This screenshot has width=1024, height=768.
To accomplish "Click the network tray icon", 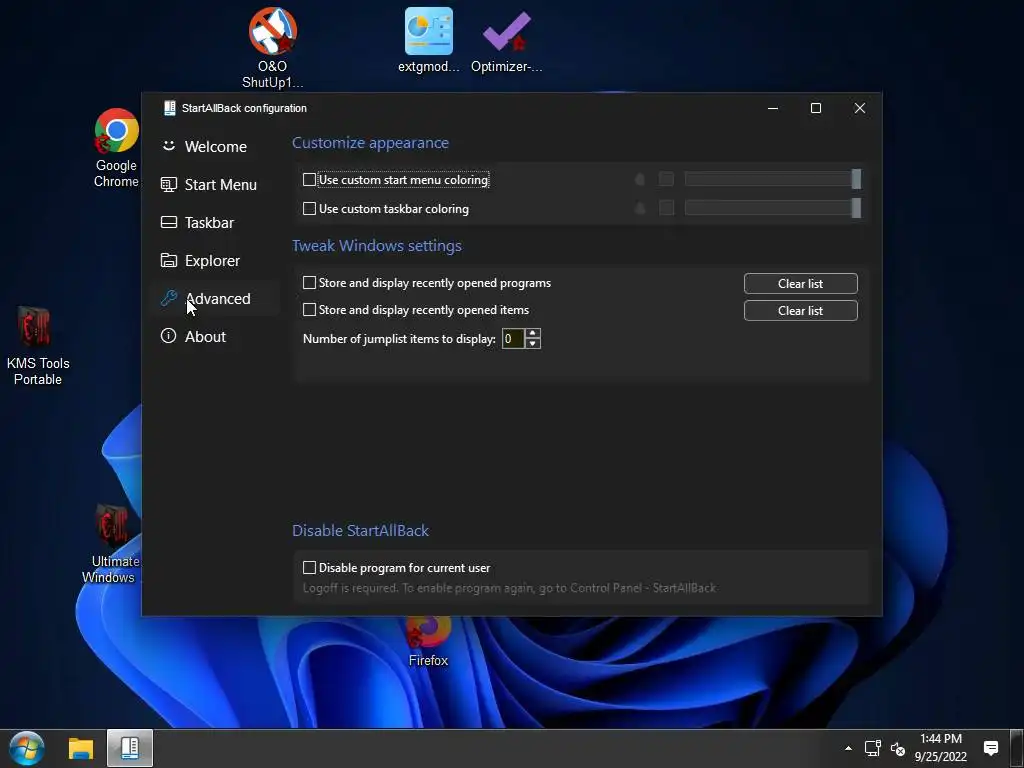I will (872, 748).
